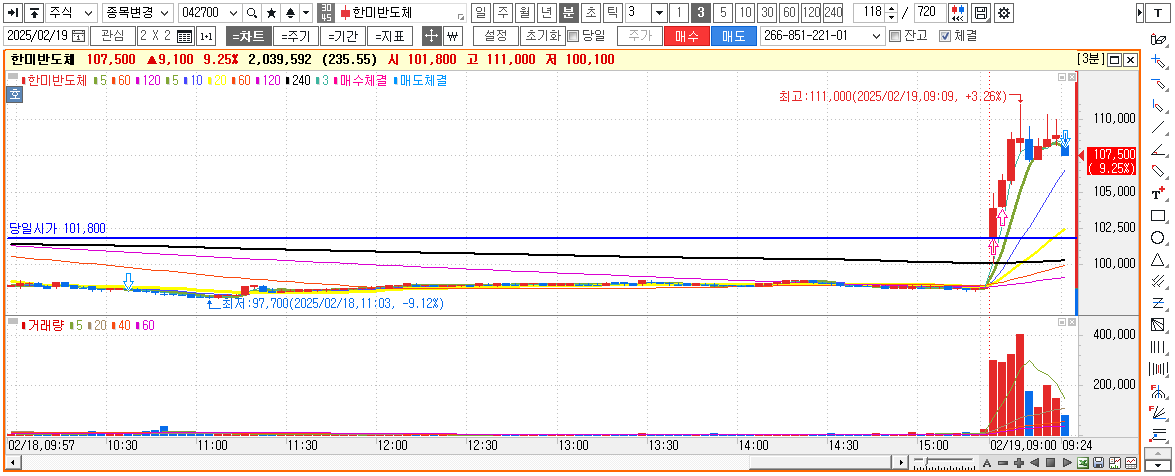The image size is (1175, 476).
Task: Click the 설정 settings button
Action: click(x=496, y=36)
